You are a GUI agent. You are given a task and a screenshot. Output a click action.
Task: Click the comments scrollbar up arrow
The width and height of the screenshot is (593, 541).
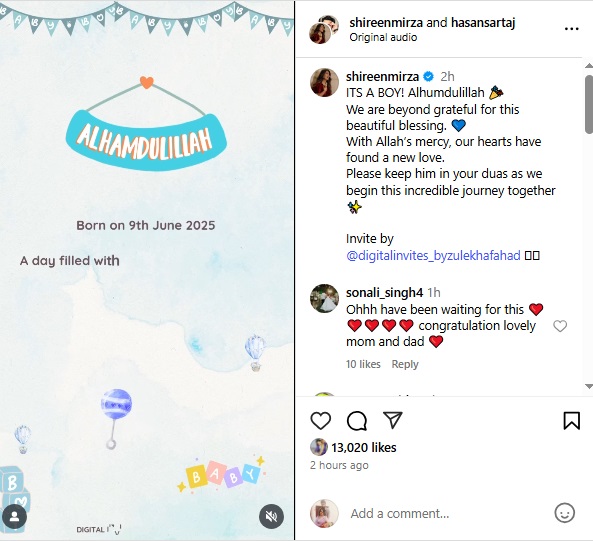pyautogui.click(x=588, y=65)
